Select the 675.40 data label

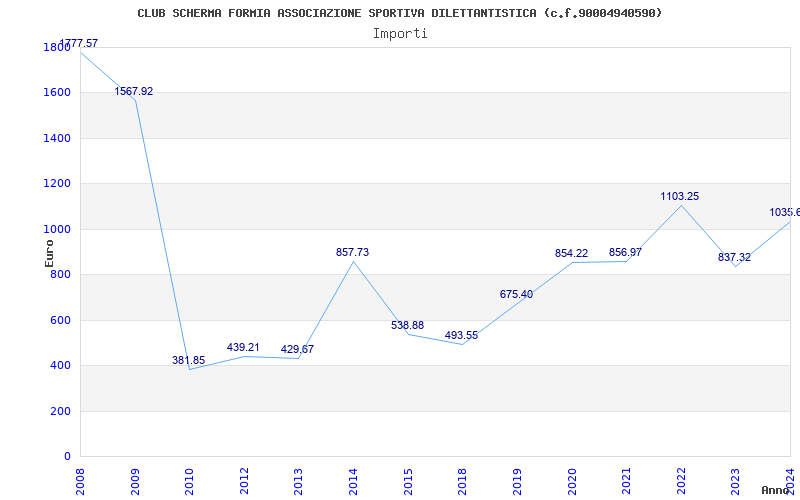(516, 294)
